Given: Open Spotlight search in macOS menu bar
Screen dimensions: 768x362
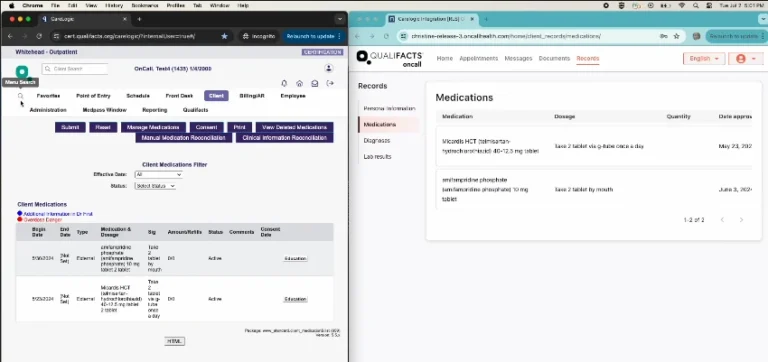Looking at the screenshot, I should pos(696,5).
